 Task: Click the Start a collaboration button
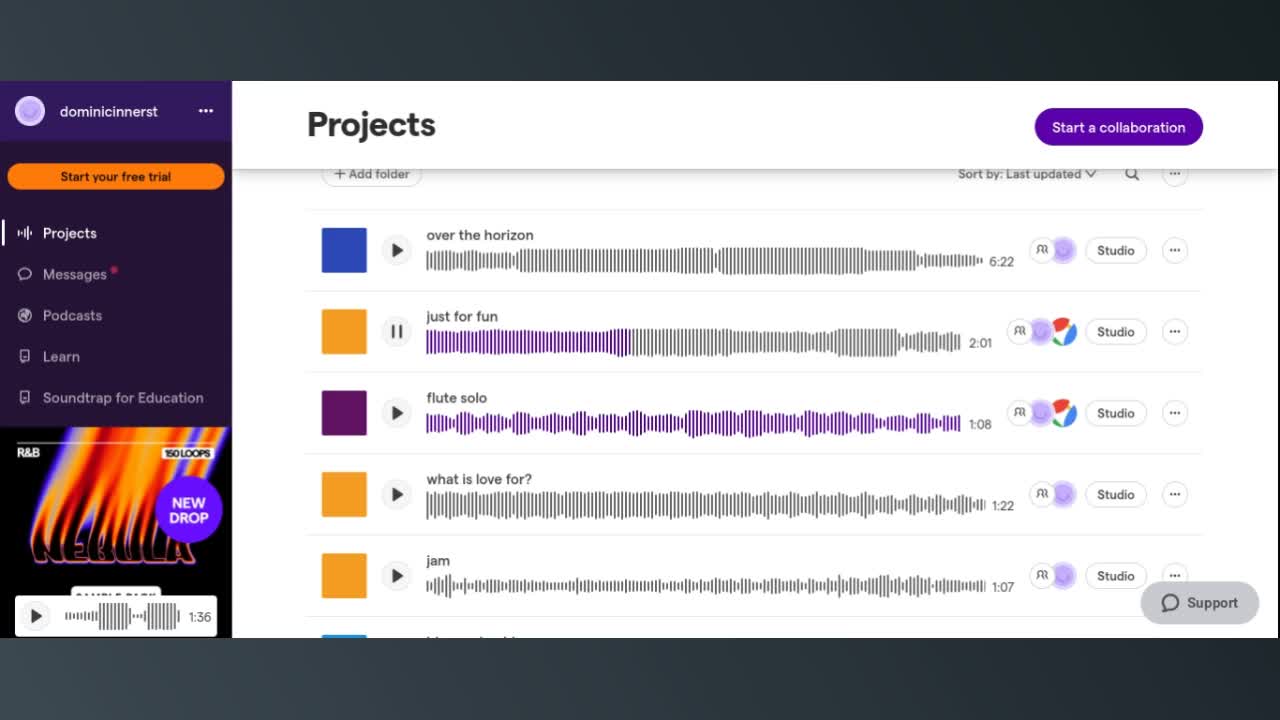[x=1118, y=127]
